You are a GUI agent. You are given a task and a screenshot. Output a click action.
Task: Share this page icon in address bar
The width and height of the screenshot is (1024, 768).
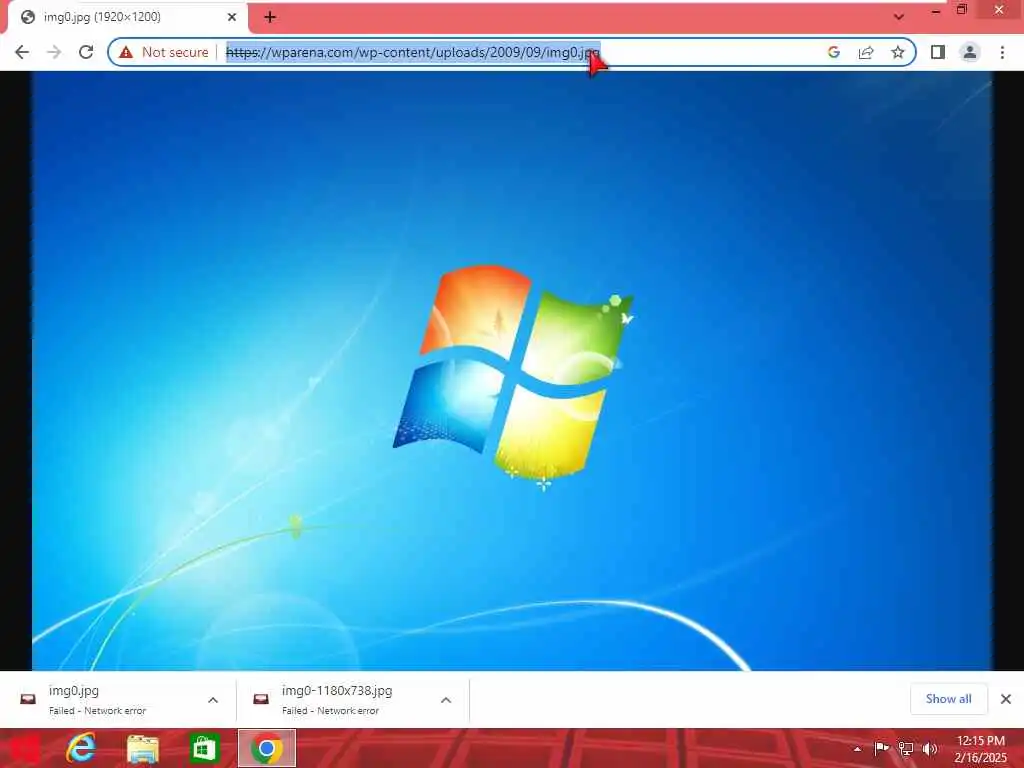click(x=866, y=52)
